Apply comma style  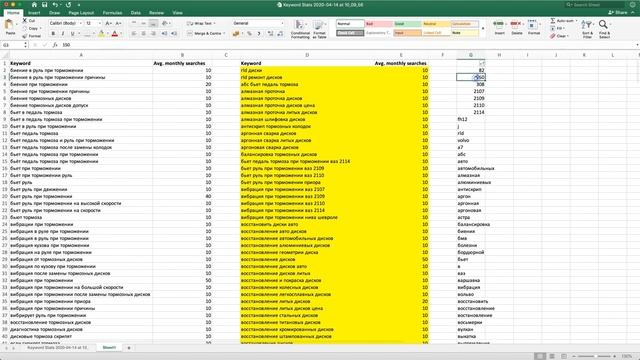pyautogui.click(x=259, y=34)
